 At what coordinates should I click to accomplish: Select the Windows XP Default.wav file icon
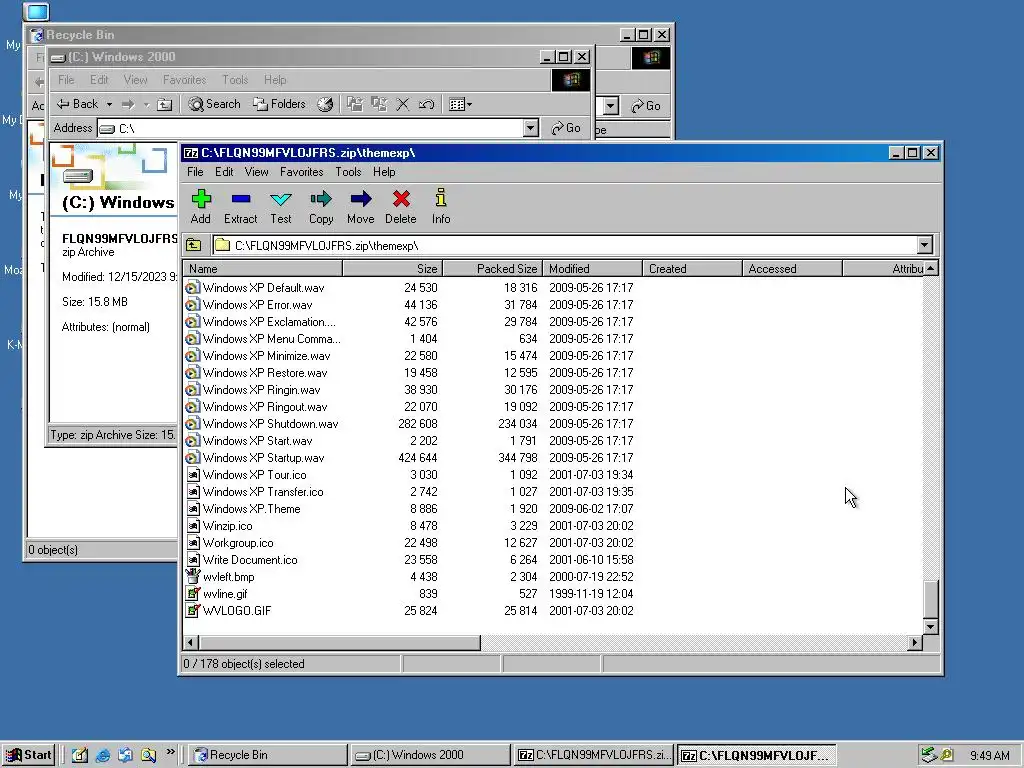pos(192,287)
